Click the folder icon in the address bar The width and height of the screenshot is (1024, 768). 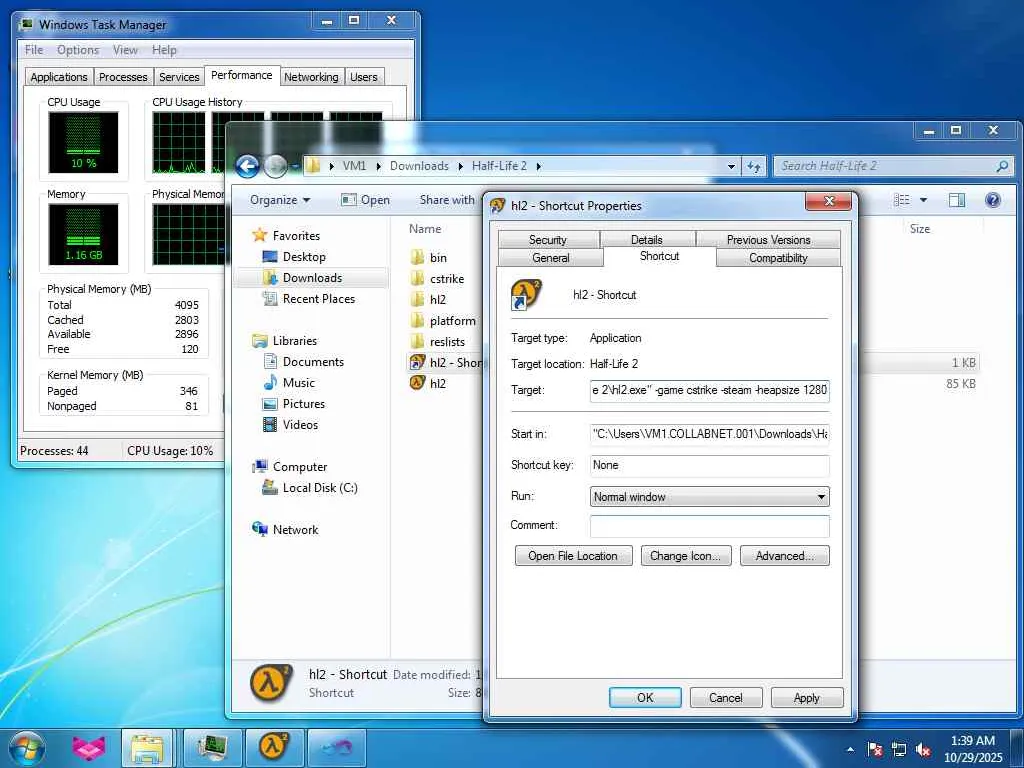click(x=313, y=166)
